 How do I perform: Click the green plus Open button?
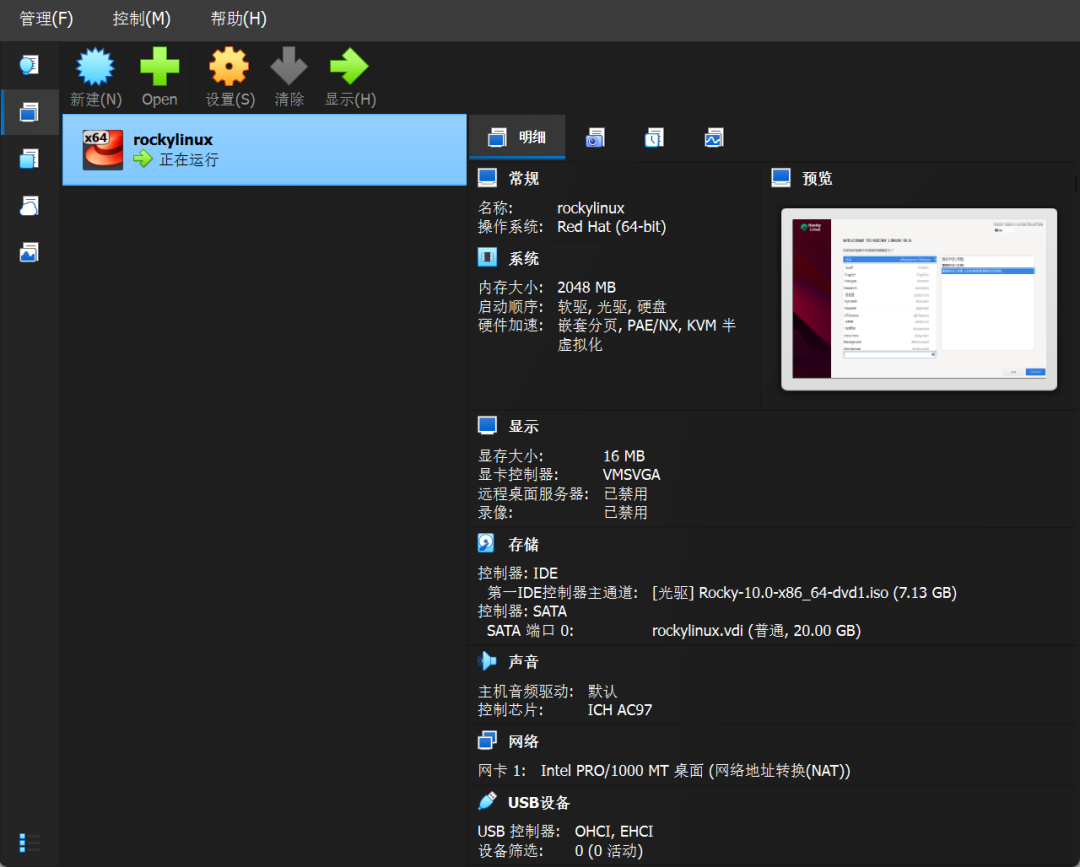coord(159,78)
